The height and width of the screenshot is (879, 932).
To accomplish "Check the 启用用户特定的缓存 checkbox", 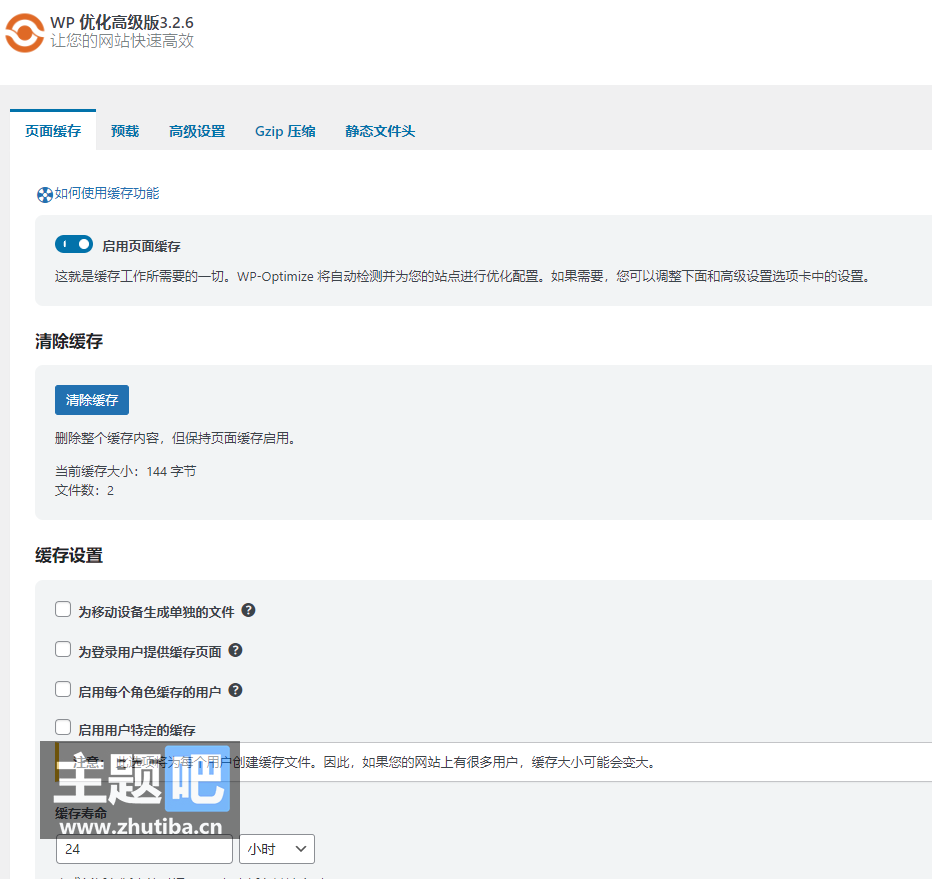I will pyautogui.click(x=63, y=728).
